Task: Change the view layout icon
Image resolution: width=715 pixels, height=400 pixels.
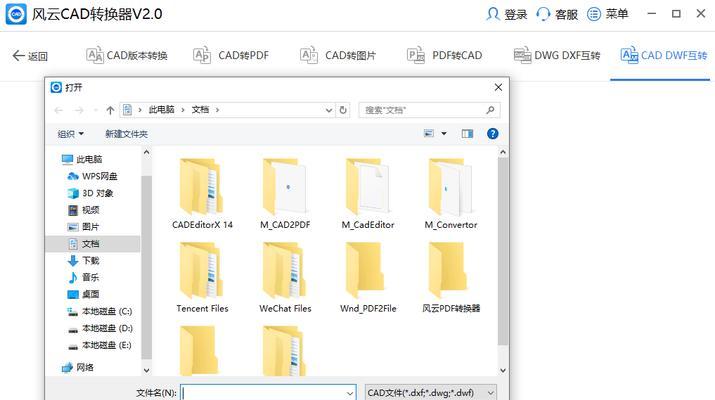Action: tap(429, 134)
